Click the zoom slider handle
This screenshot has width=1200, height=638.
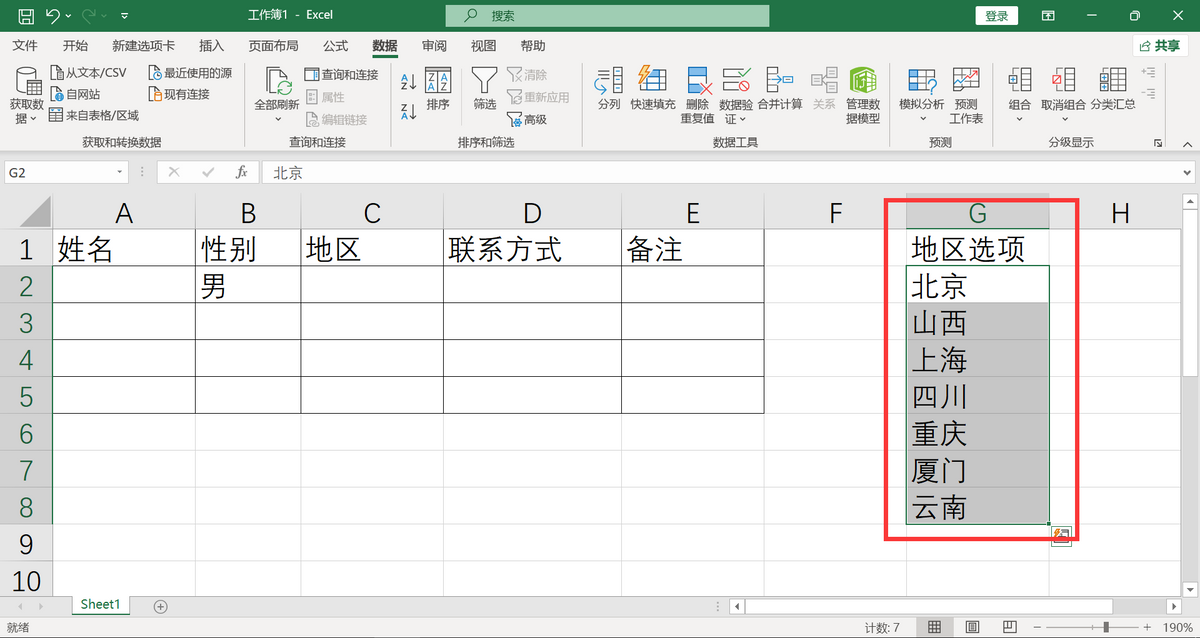pos(1105,627)
